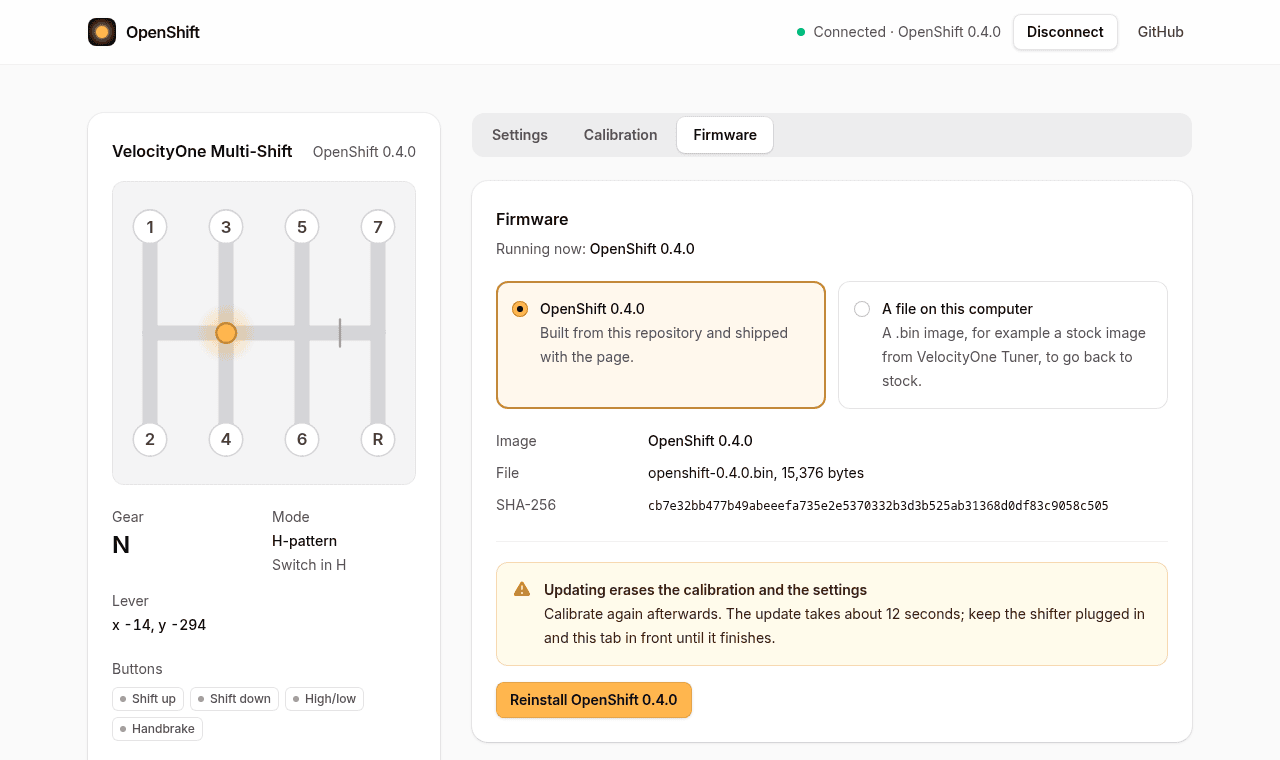The height and width of the screenshot is (760, 1280).
Task: Click the Handbrake button indicator
Action: [157, 729]
